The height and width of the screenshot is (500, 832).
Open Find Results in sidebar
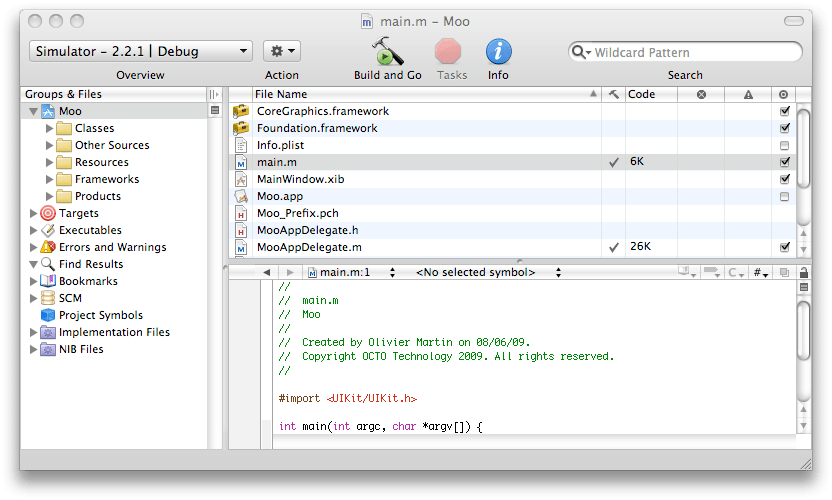point(90,264)
